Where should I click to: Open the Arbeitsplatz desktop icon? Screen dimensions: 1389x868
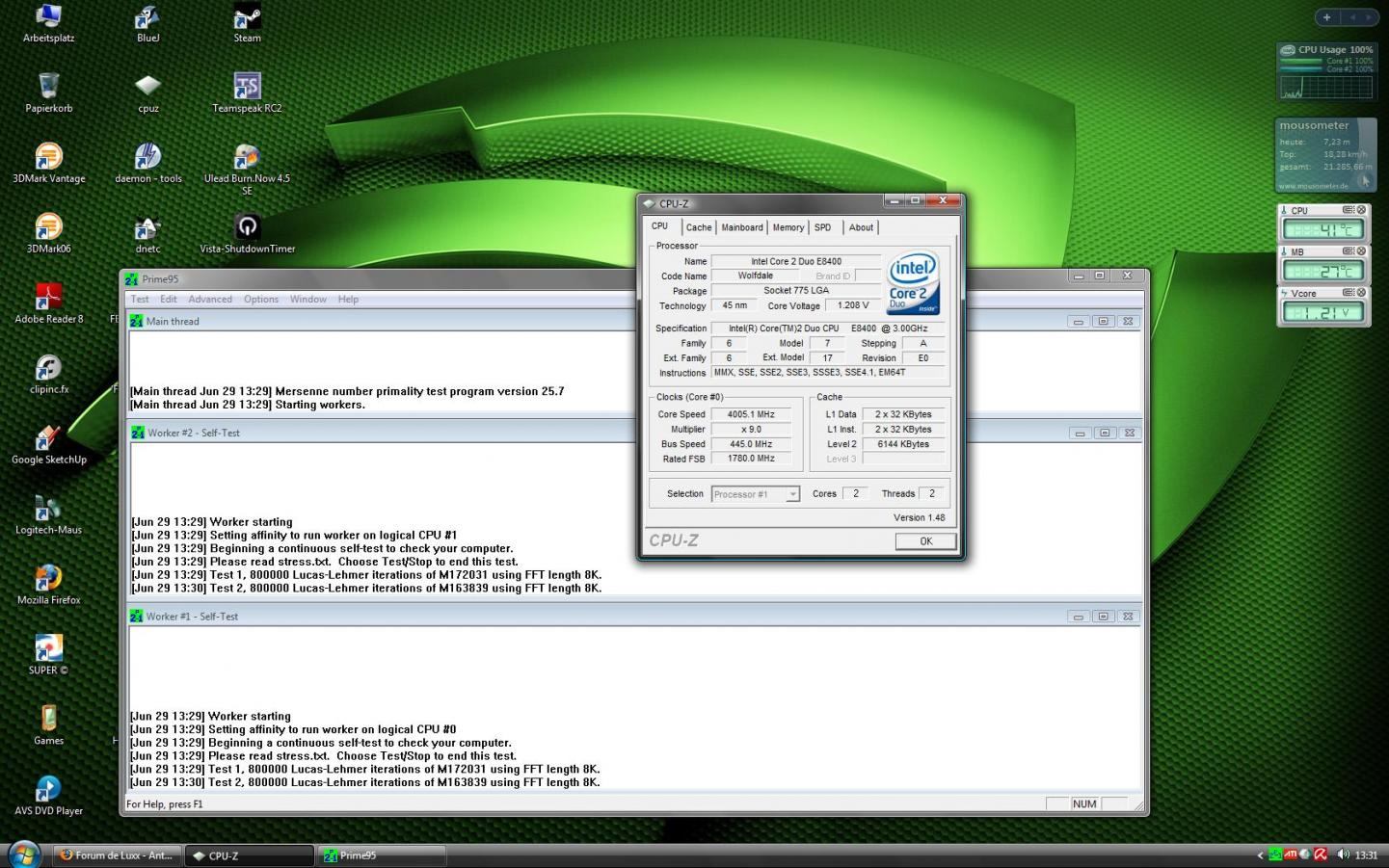click(48, 23)
